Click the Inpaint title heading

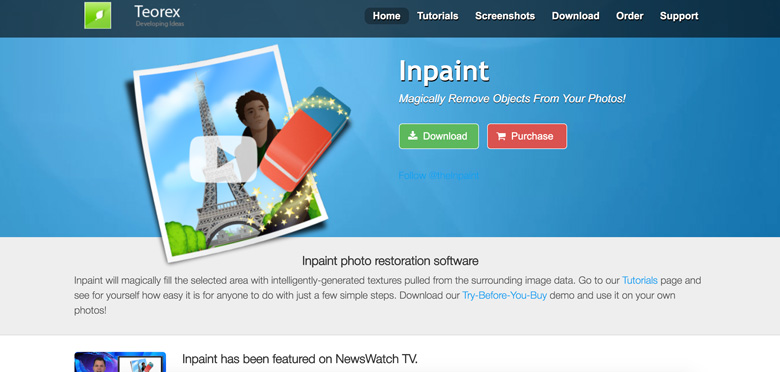[444, 71]
